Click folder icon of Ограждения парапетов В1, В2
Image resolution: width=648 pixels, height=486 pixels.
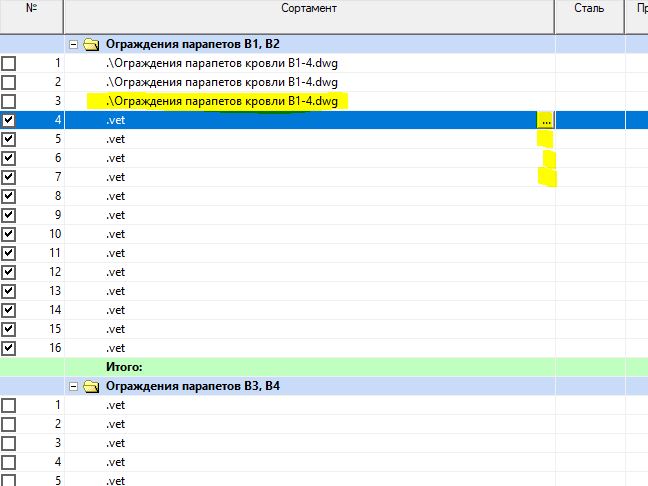click(x=91, y=45)
